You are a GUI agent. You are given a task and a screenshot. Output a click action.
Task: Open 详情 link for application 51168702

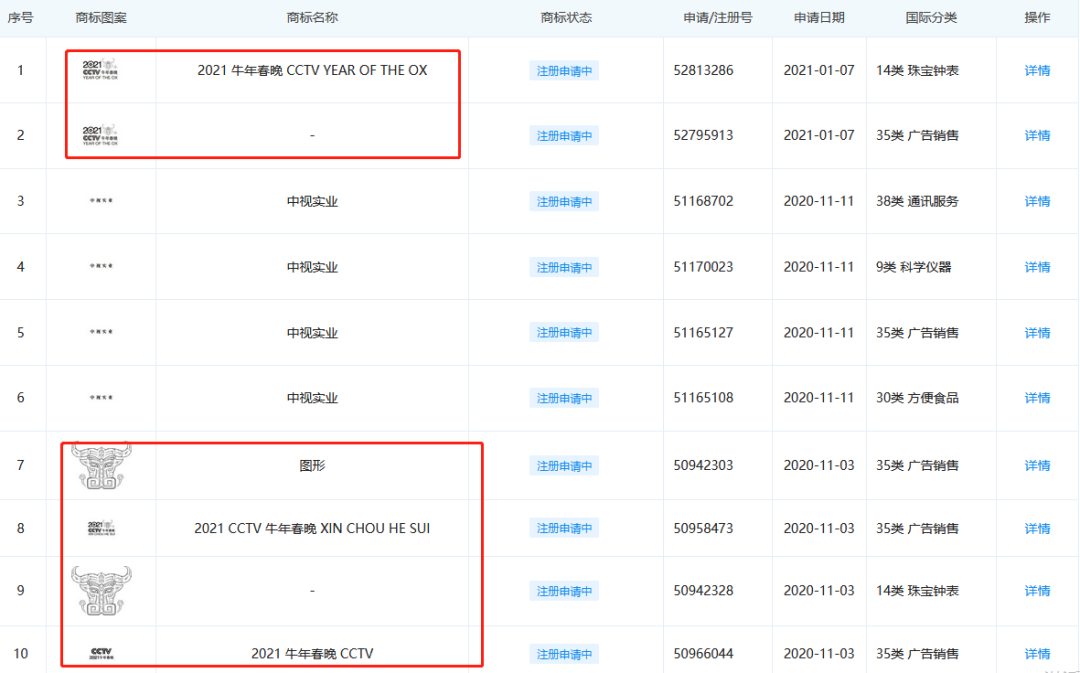[1037, 201]
